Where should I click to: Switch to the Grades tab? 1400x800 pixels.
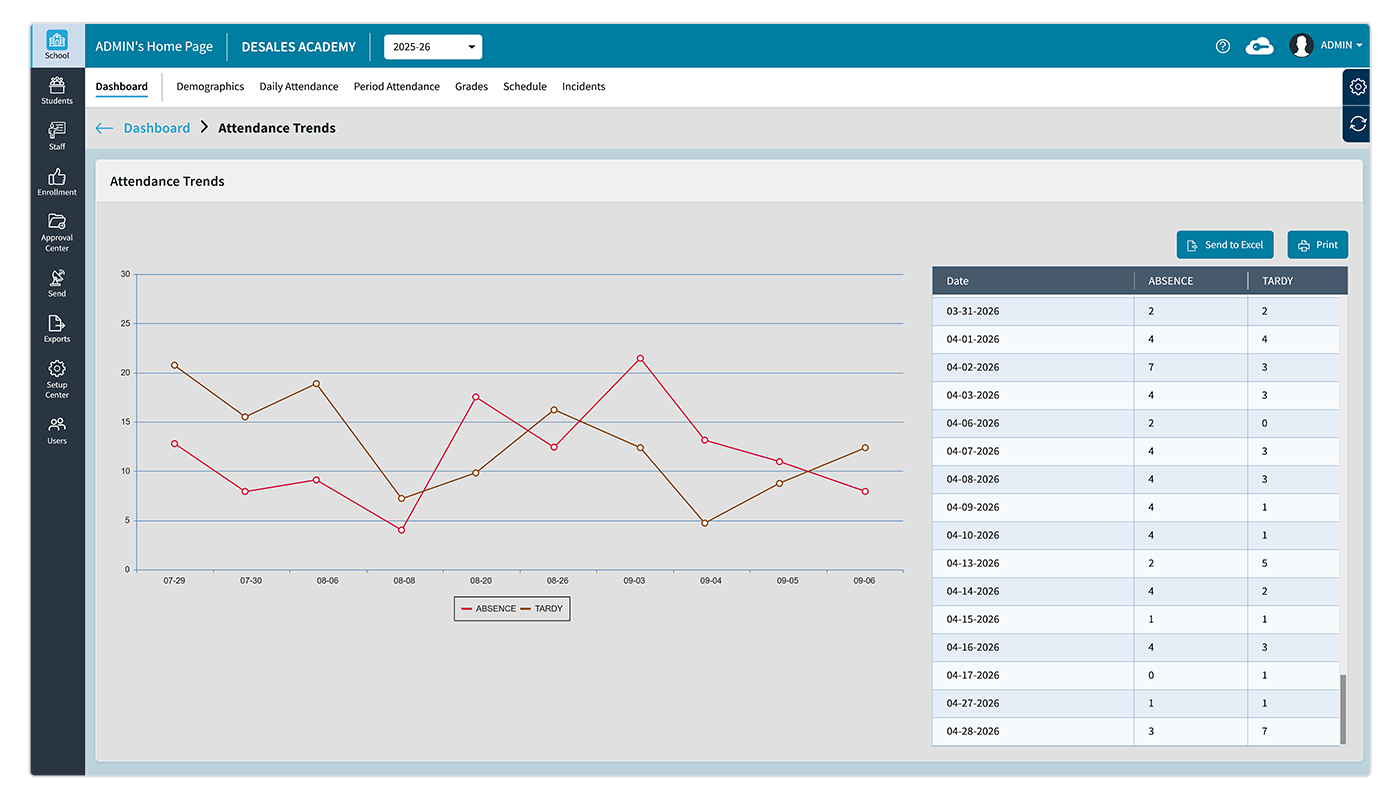[472, 87]
